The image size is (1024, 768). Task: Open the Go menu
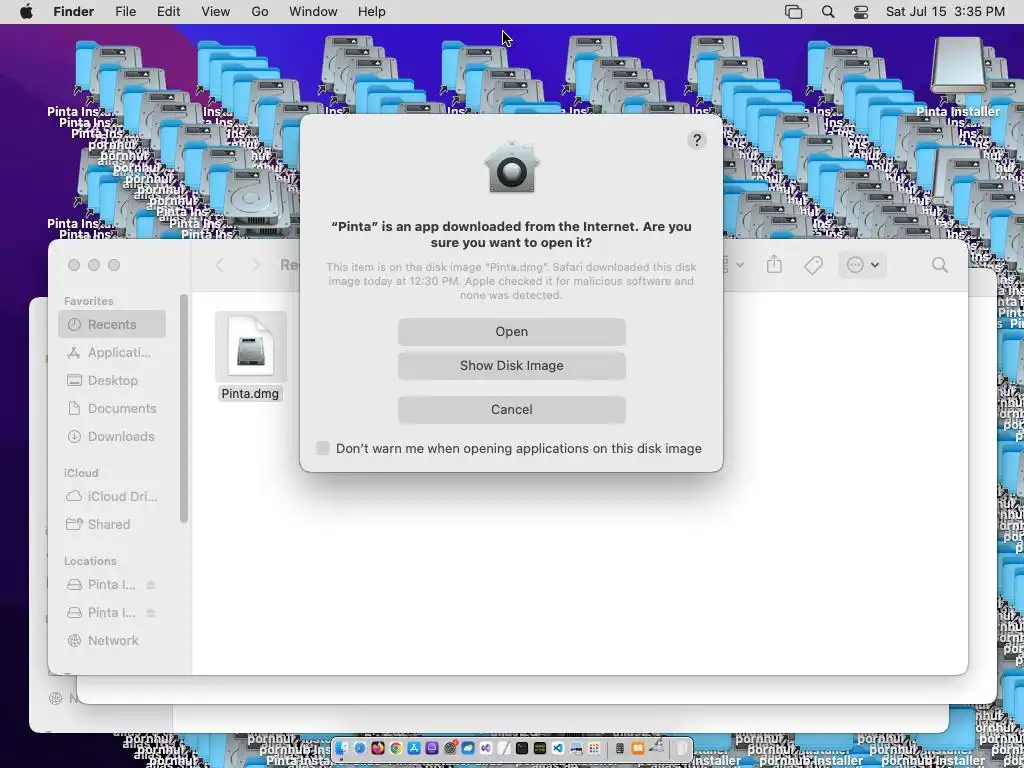coord(259,12)
